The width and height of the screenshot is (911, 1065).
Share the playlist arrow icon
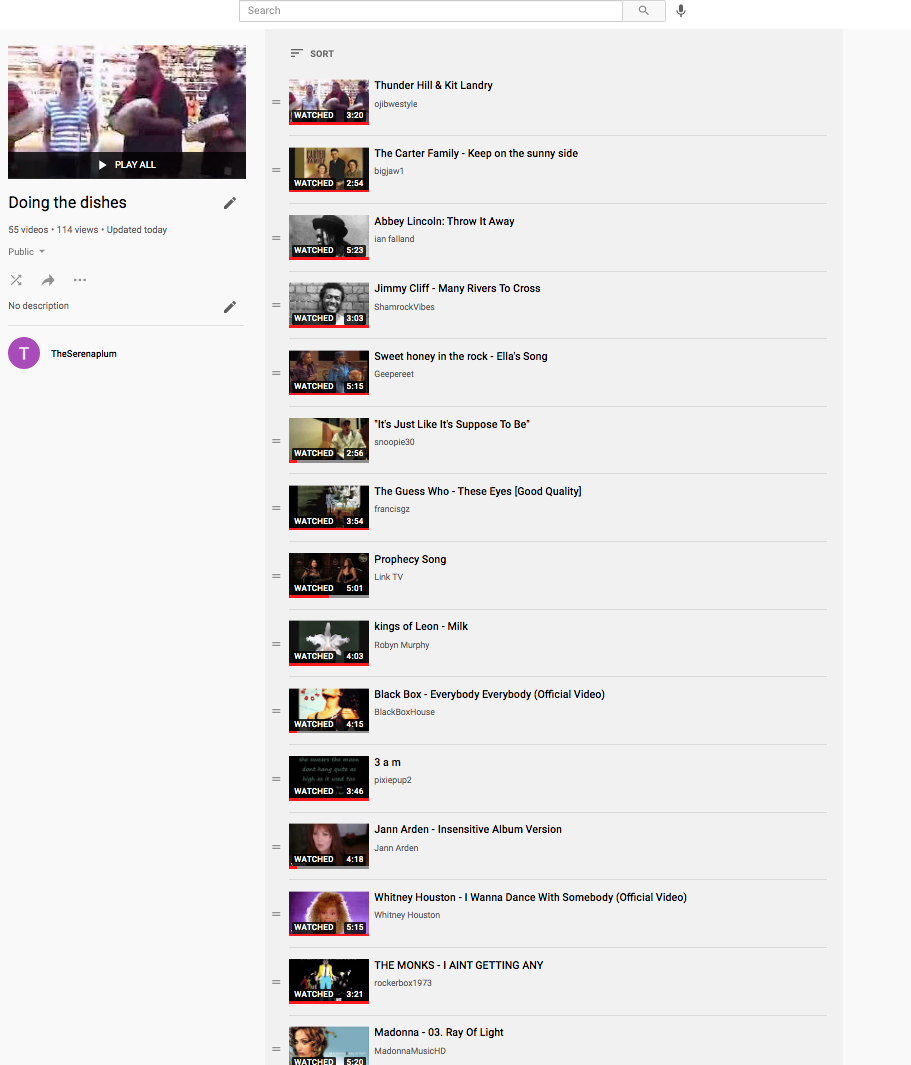pos(48,280)
